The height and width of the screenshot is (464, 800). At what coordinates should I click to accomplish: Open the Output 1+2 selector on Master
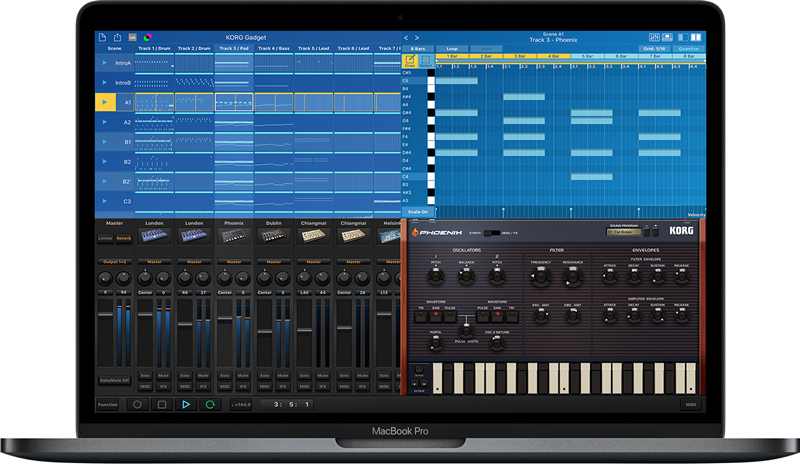[115, 262]
